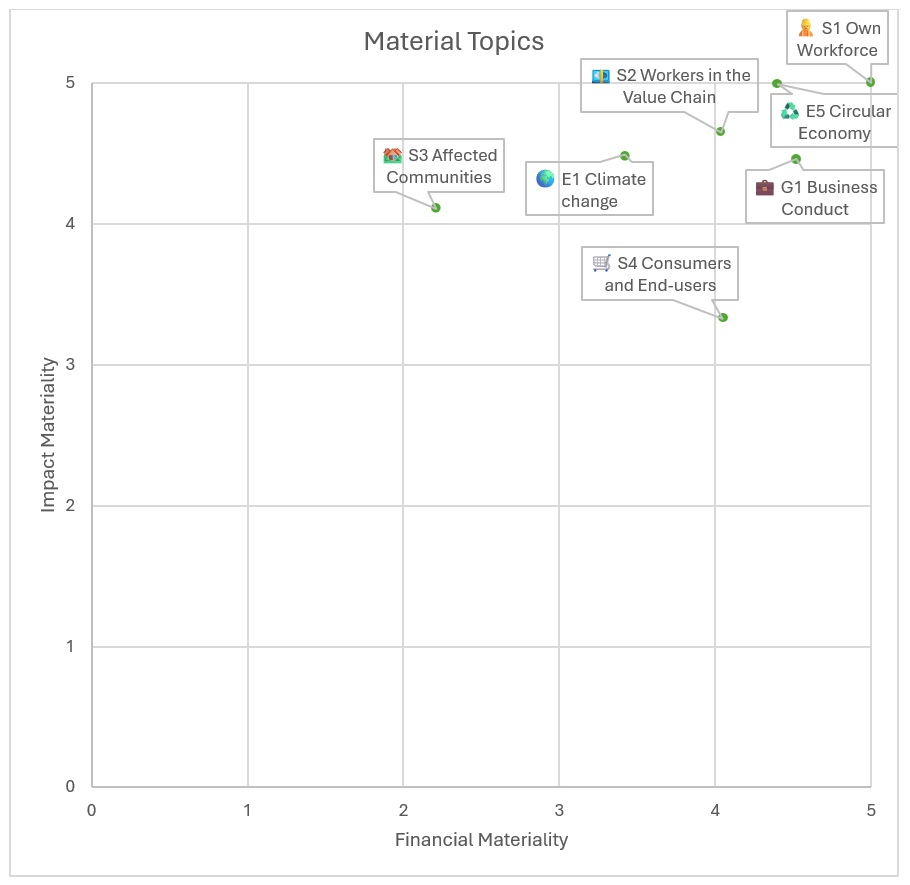Click the Financial Materiality horizontal axis title
Image resolution: width=910 pixels, height=885 pixels.
481,839
